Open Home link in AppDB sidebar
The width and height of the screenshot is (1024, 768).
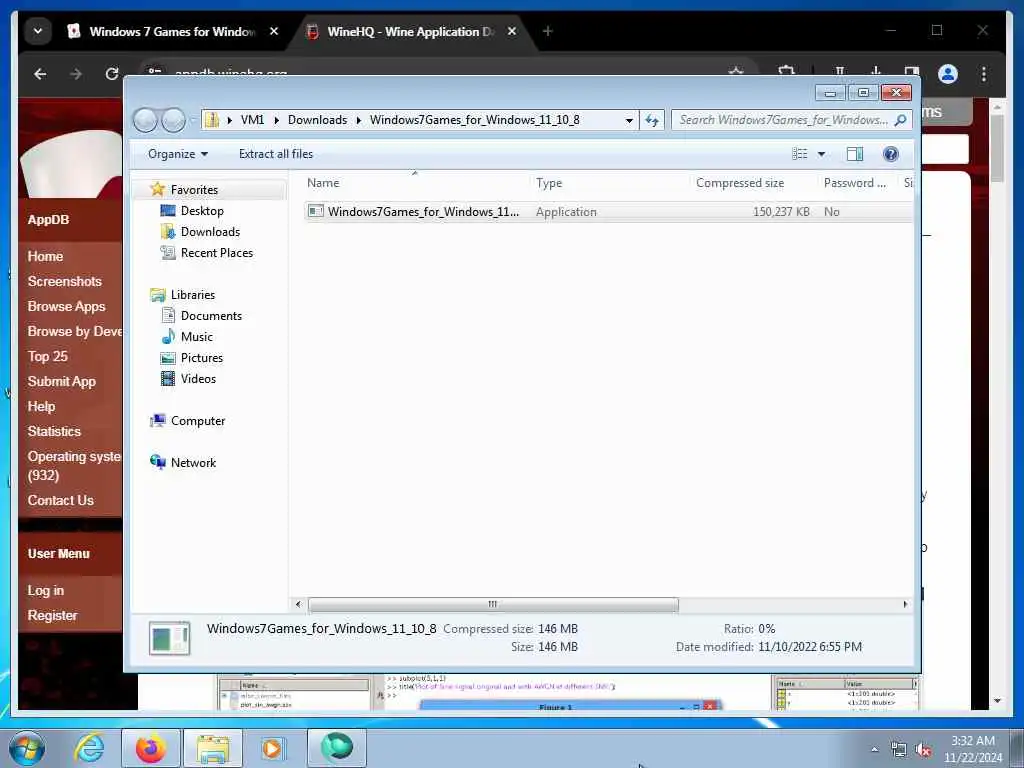click(x=45, y=257)
